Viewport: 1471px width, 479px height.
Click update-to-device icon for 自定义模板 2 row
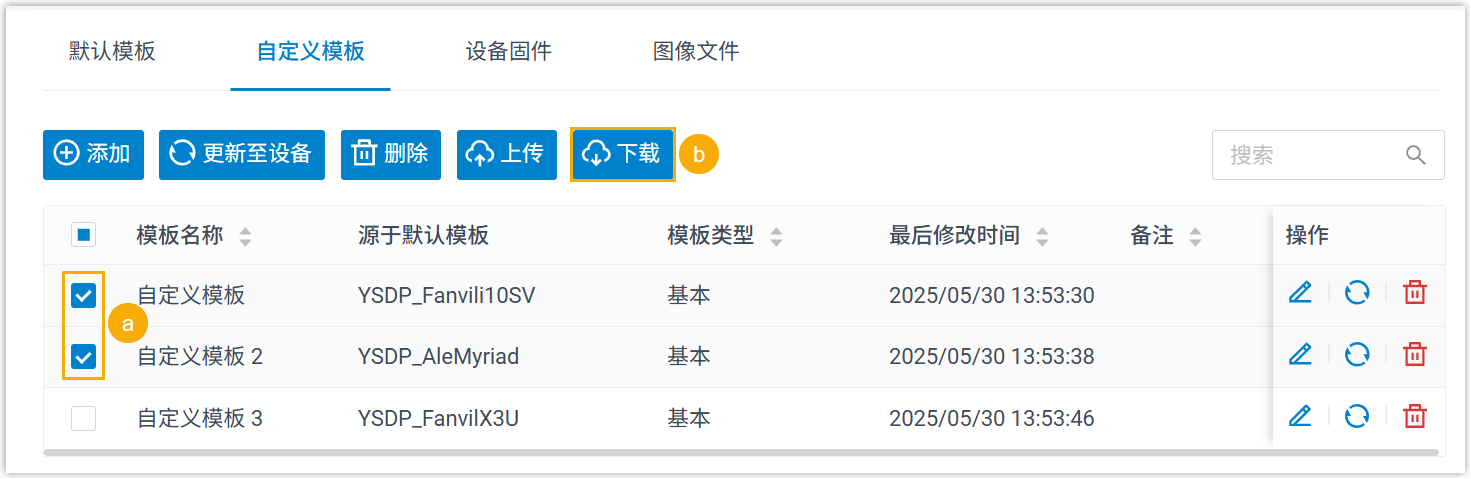[1357, 354]
